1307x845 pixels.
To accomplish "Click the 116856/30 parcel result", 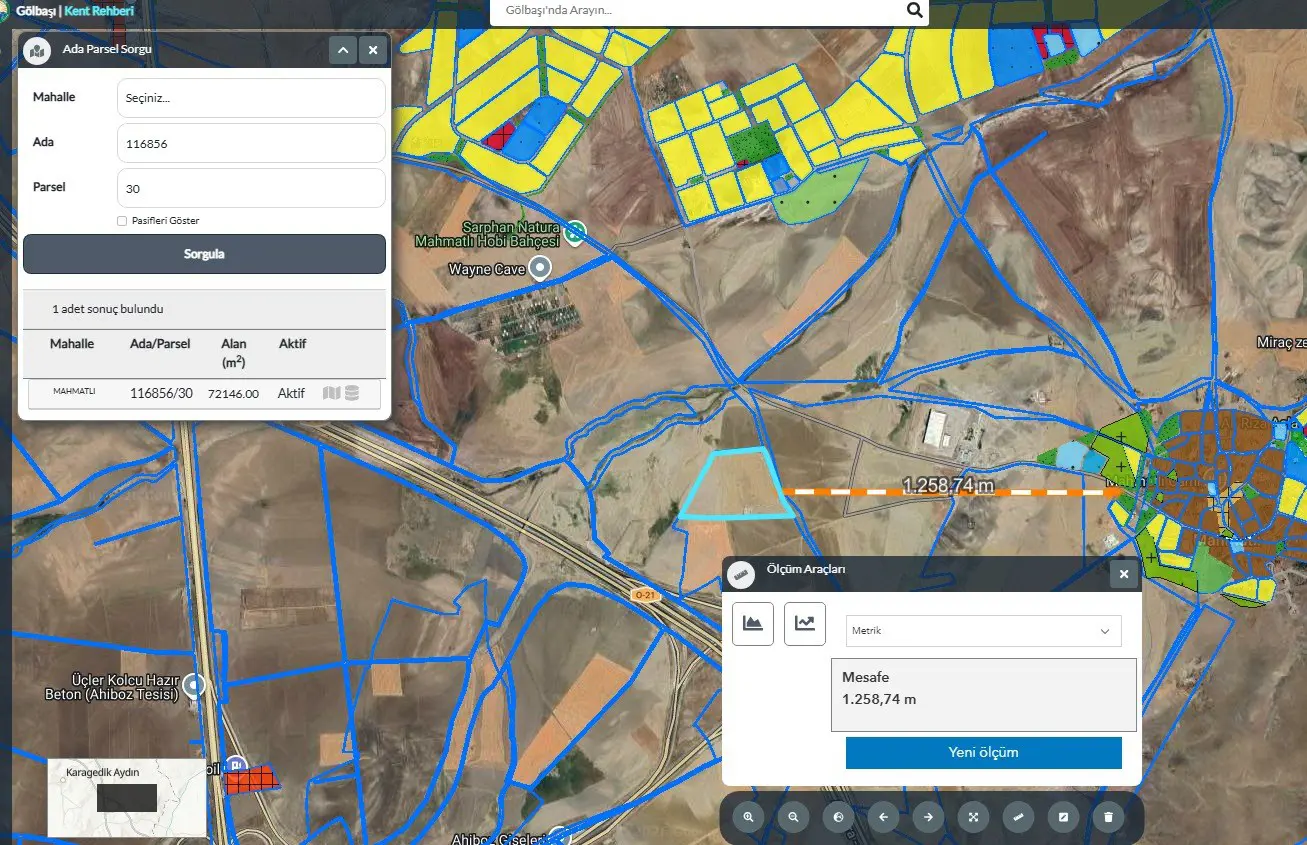I will (x=161, y=394).
